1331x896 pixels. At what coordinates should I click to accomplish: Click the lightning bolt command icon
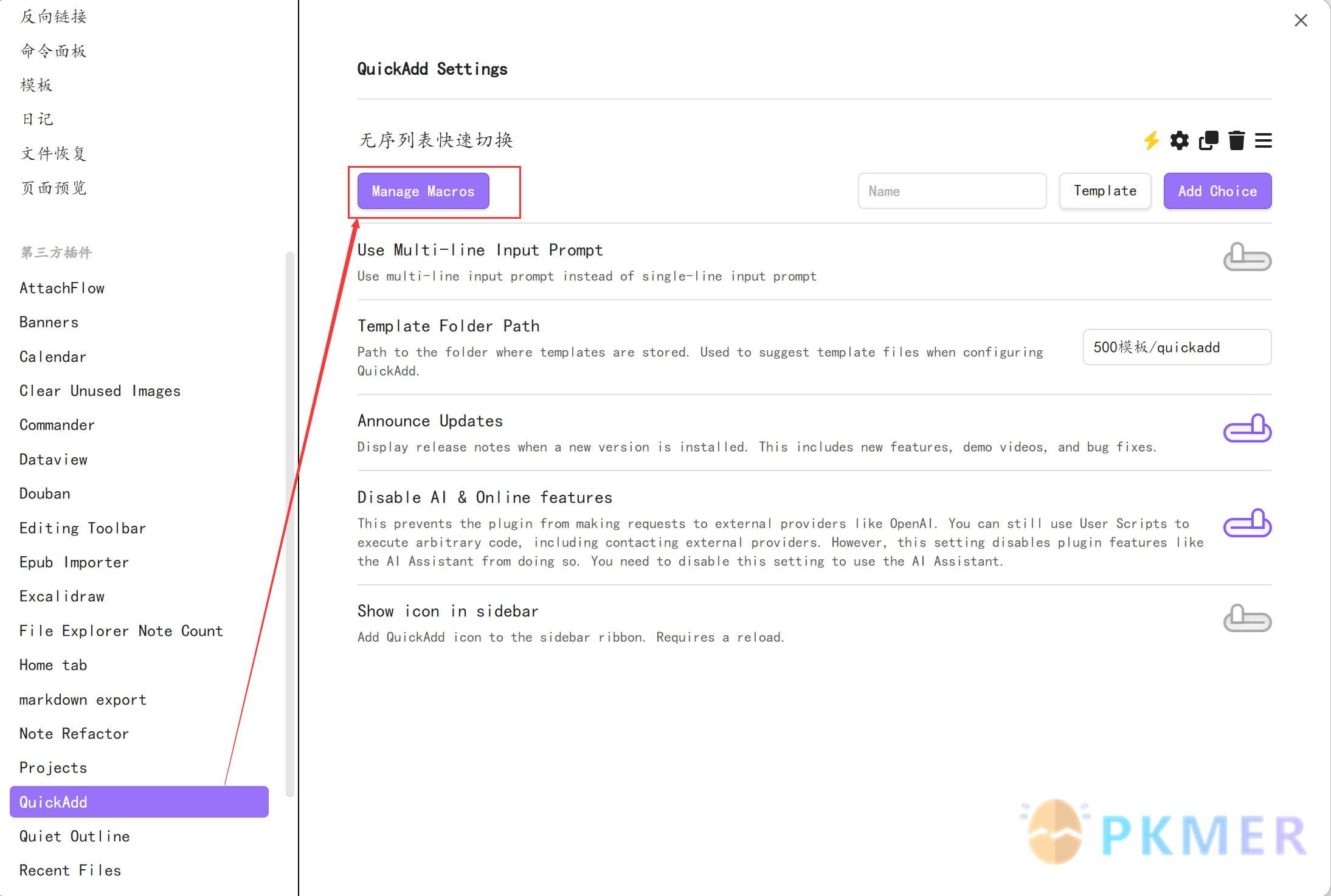pyautogui.click(x=1152, y=140)
